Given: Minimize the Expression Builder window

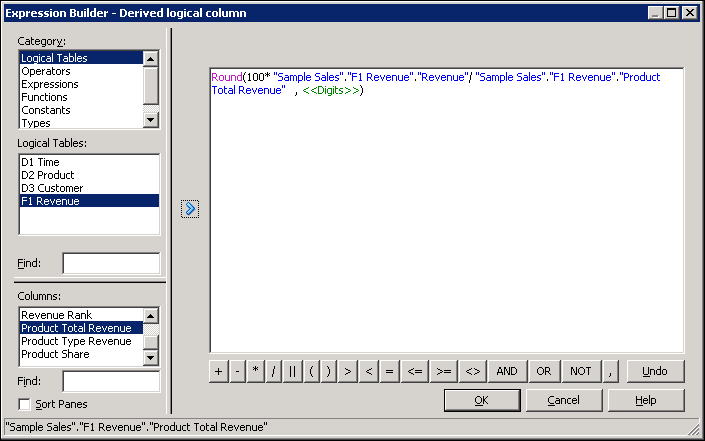Looking at the screenshot, I should [656, 13].
